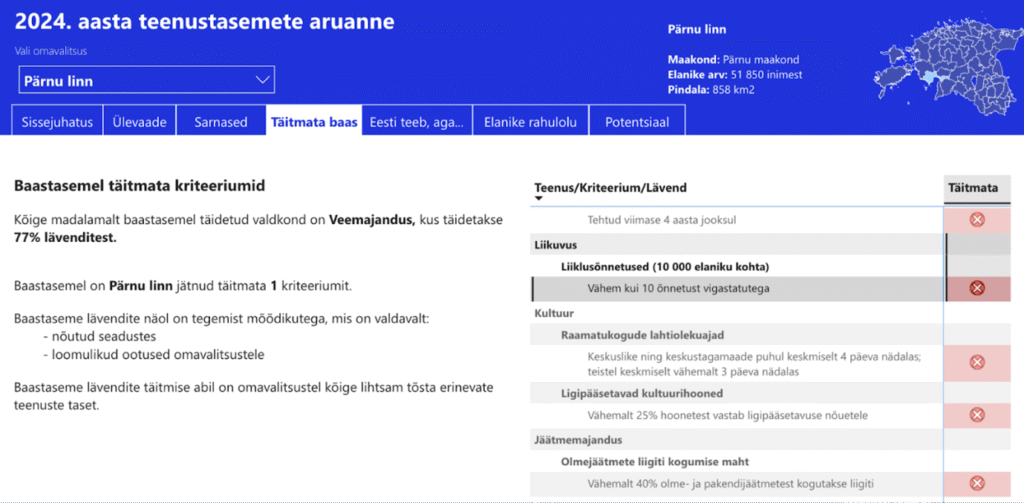Switch to the Ülevaade tab
The height and width of the screenshot is (503, 1024).
tap(138, 122)
